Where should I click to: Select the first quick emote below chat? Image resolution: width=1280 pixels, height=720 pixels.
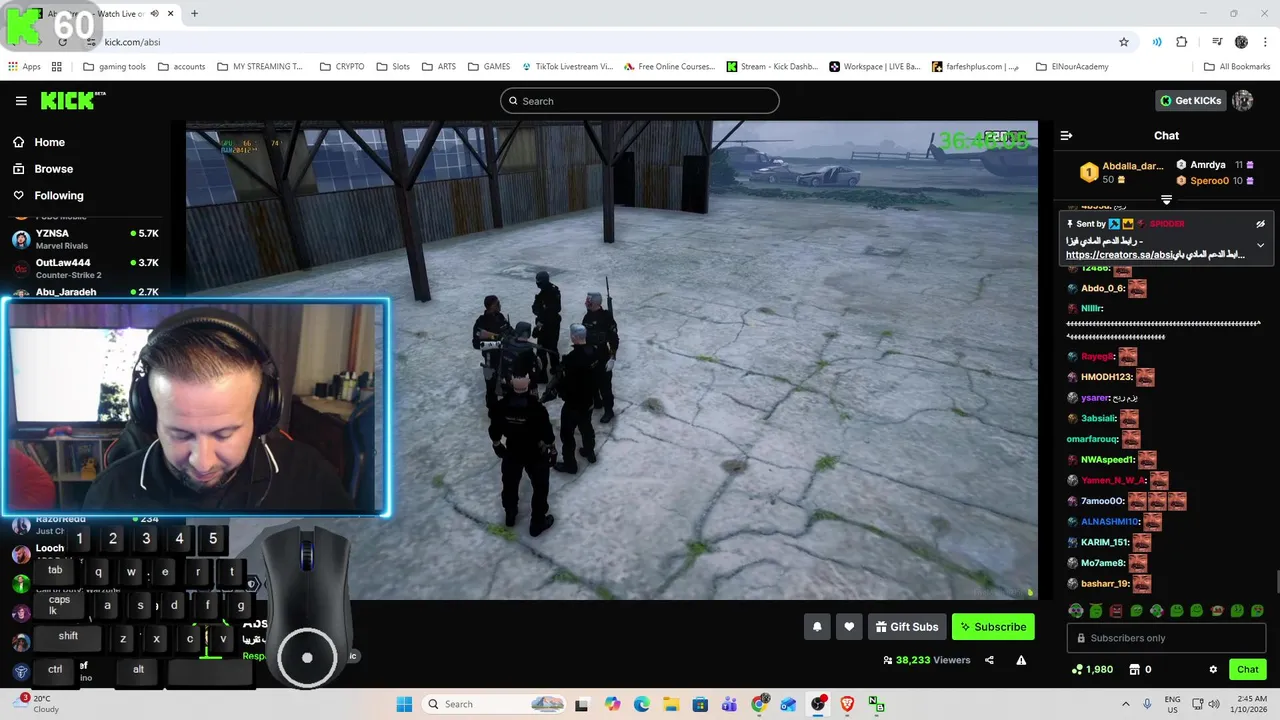point(1076,611)
